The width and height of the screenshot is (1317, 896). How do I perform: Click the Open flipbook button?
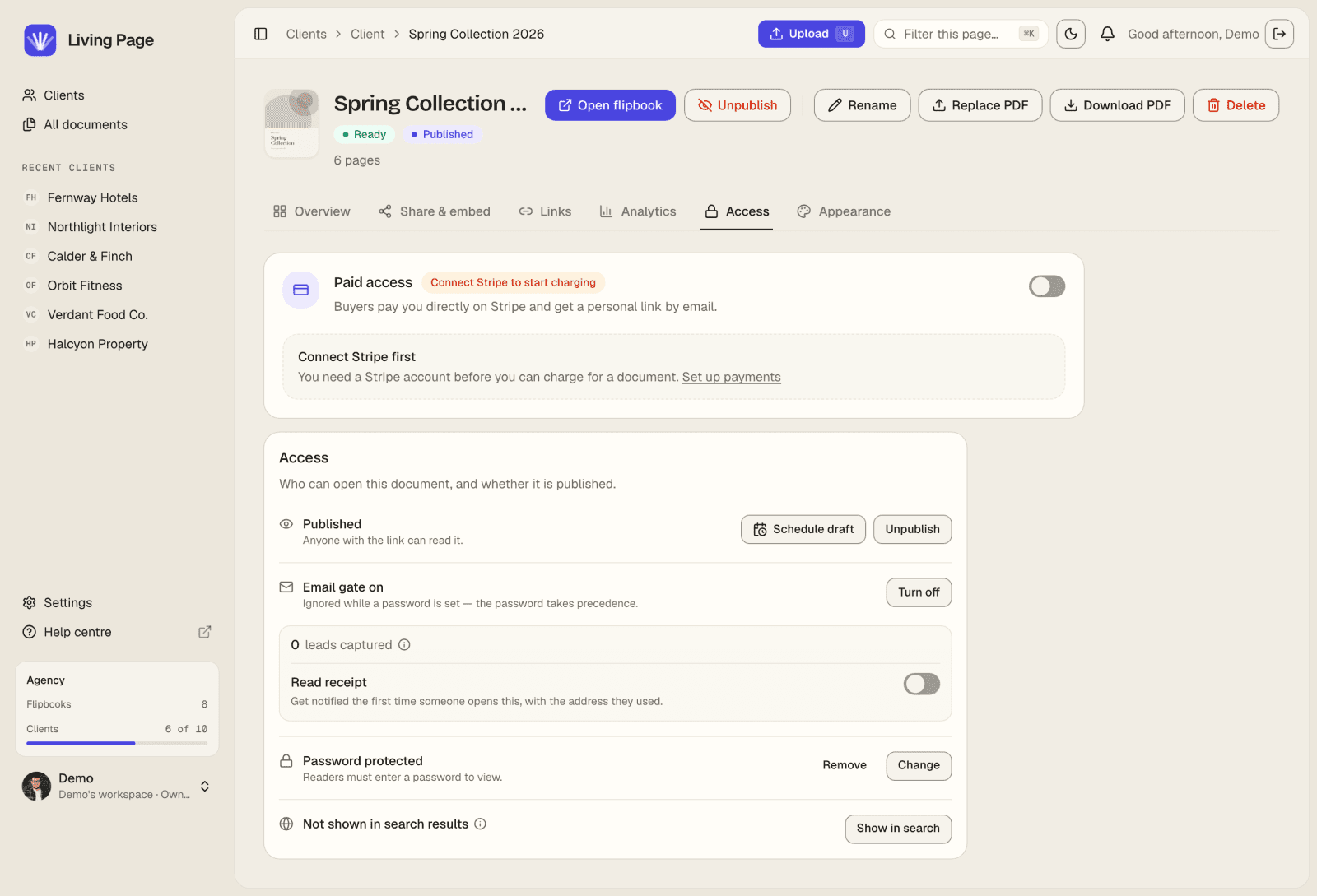(610, 105)
